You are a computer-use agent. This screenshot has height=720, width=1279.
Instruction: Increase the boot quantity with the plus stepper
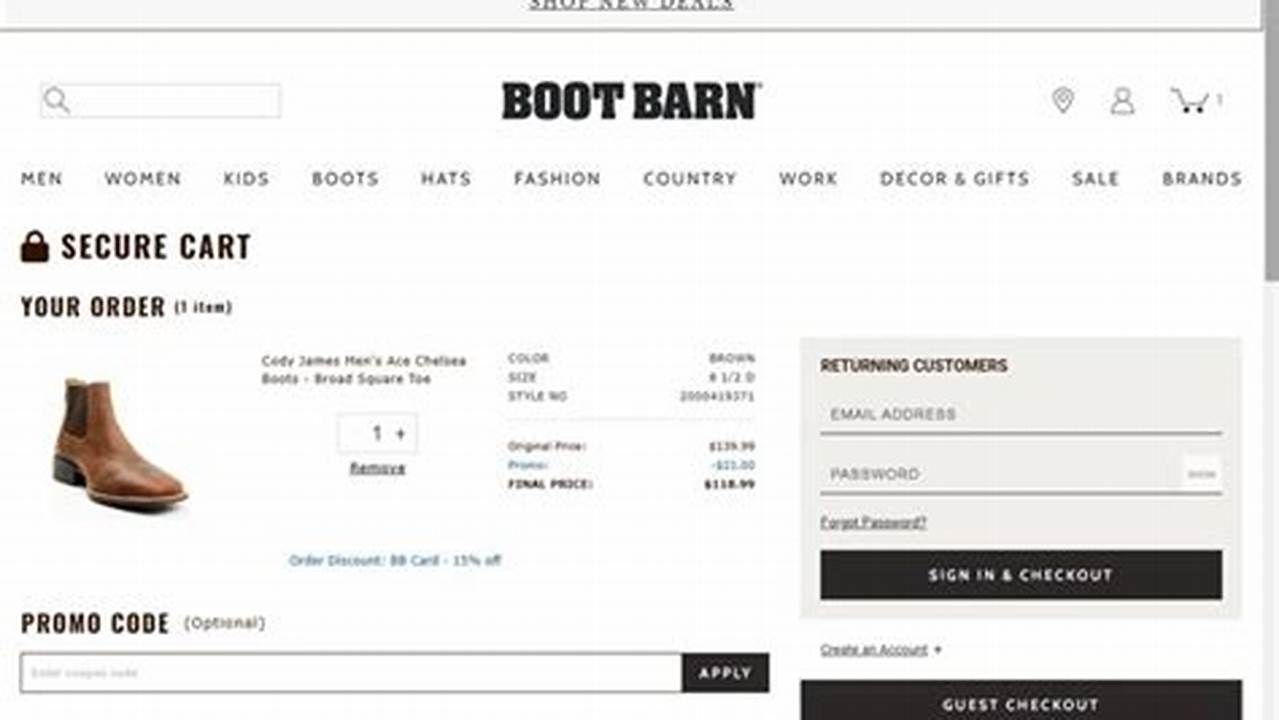click(400, 434)
